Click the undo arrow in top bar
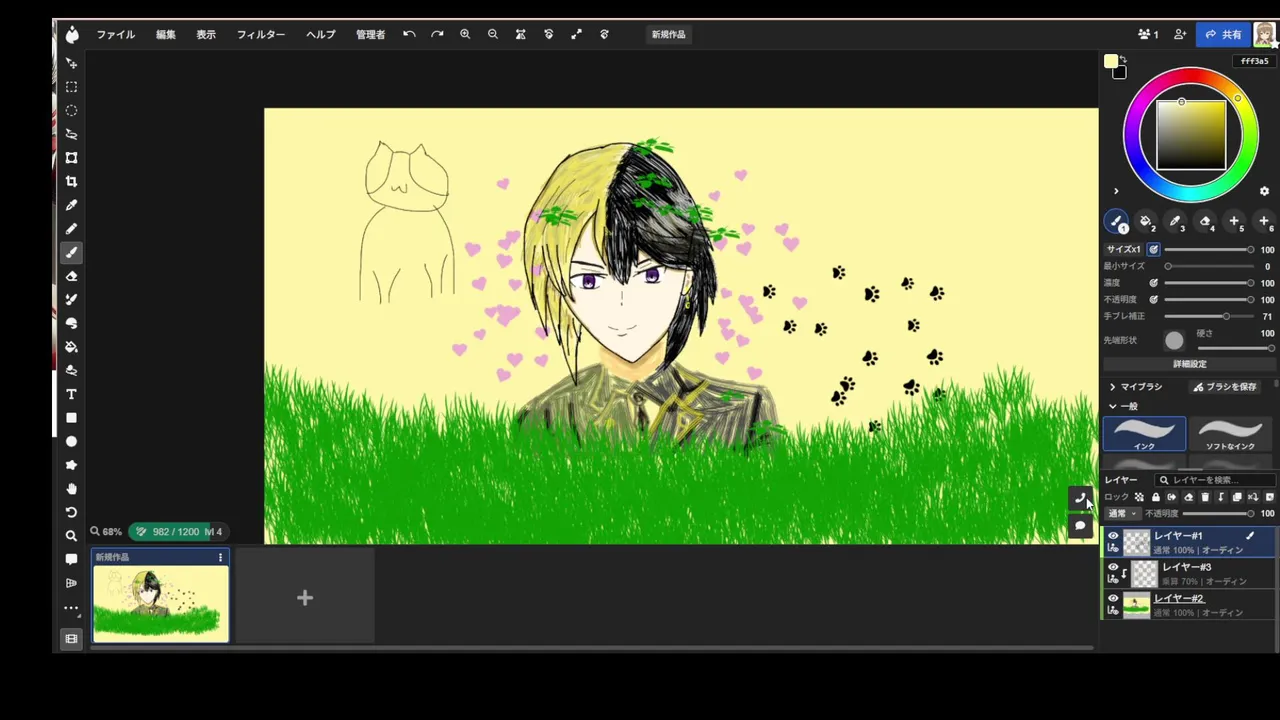1280x720 pixels. point(409,34)
